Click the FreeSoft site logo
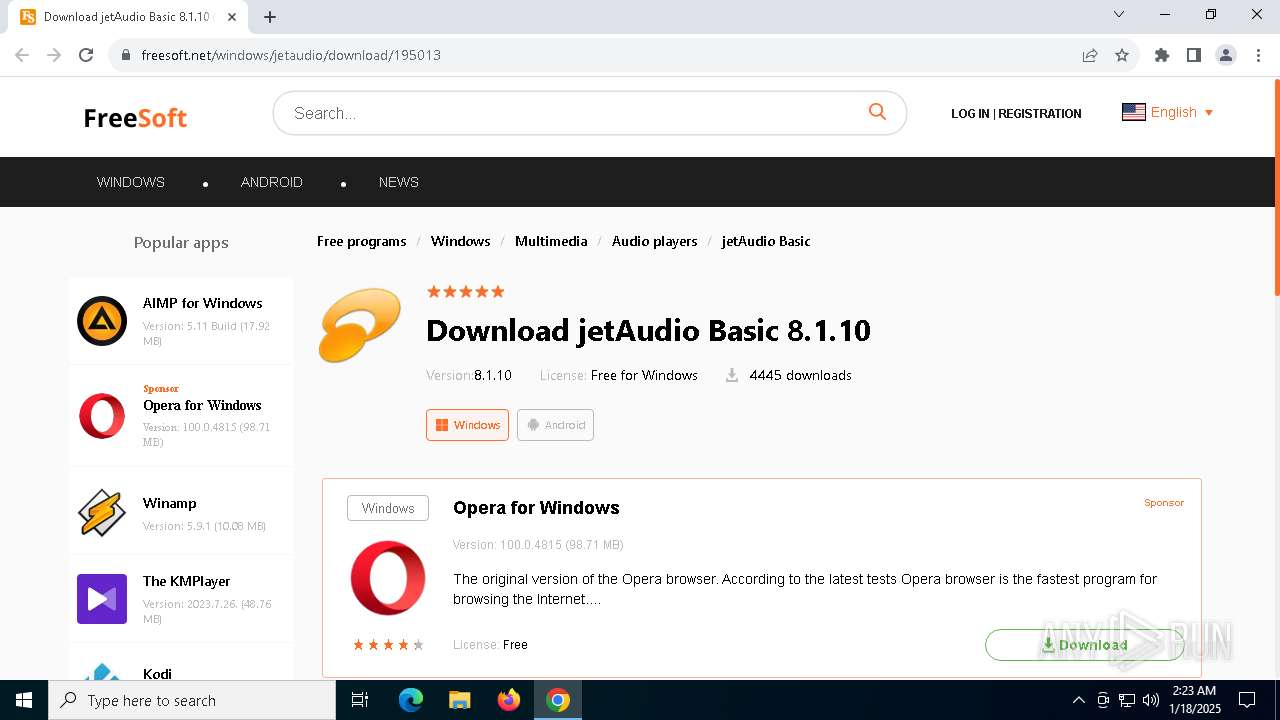 click(135, 117)
